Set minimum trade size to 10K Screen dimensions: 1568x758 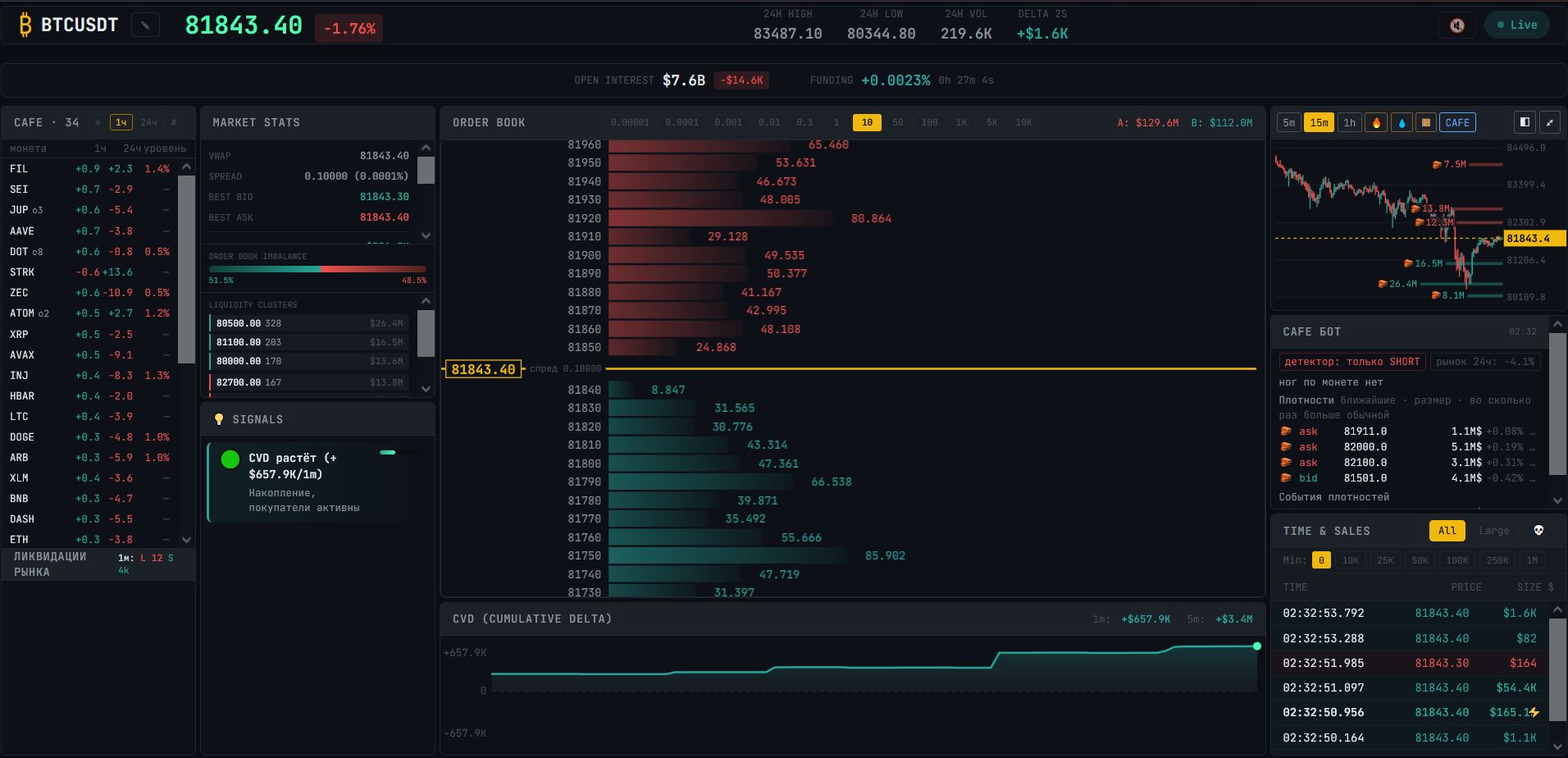tap(1350, 560)
